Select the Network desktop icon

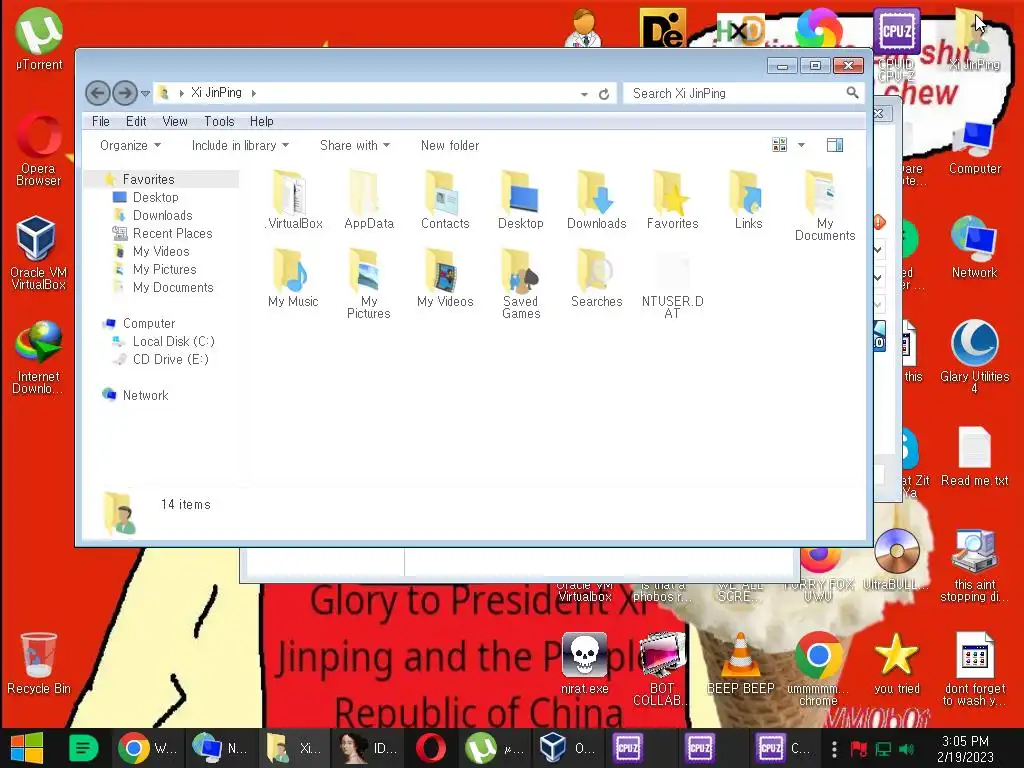974,248
